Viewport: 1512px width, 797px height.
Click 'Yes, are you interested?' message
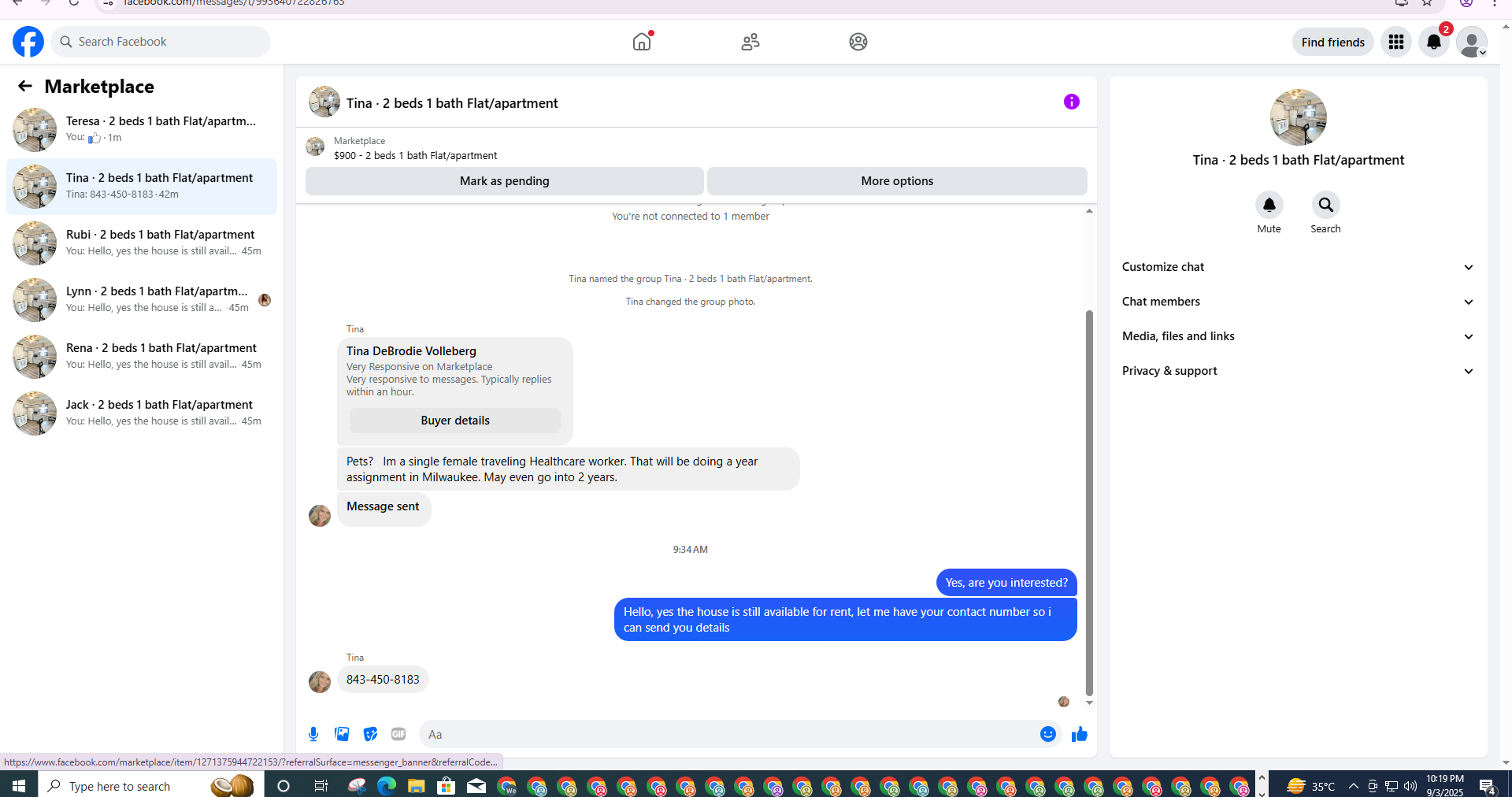point(1006,583)
